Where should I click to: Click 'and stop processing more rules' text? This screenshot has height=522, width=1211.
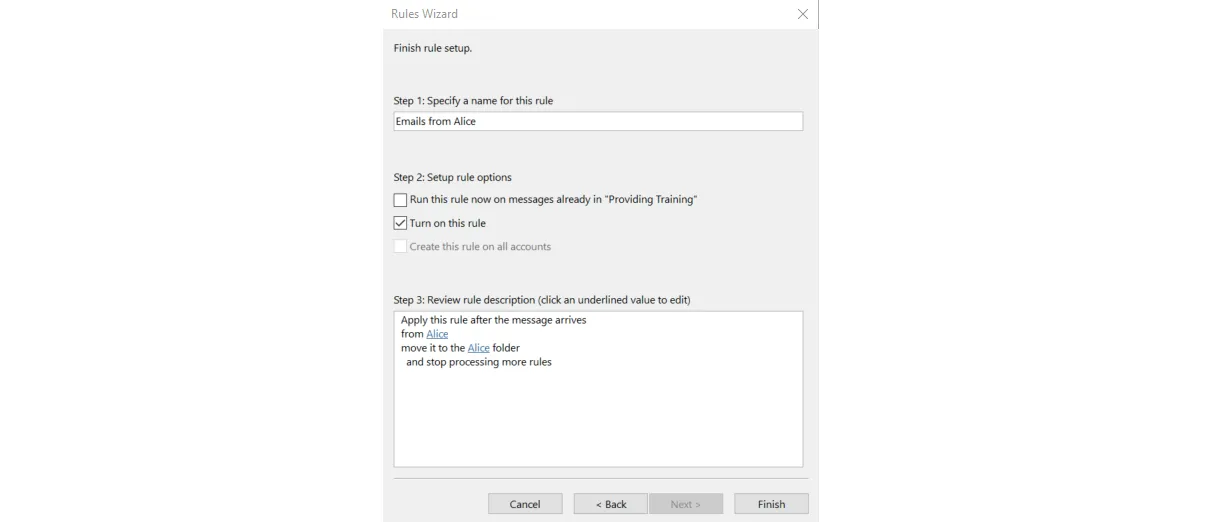click(479, 362)
